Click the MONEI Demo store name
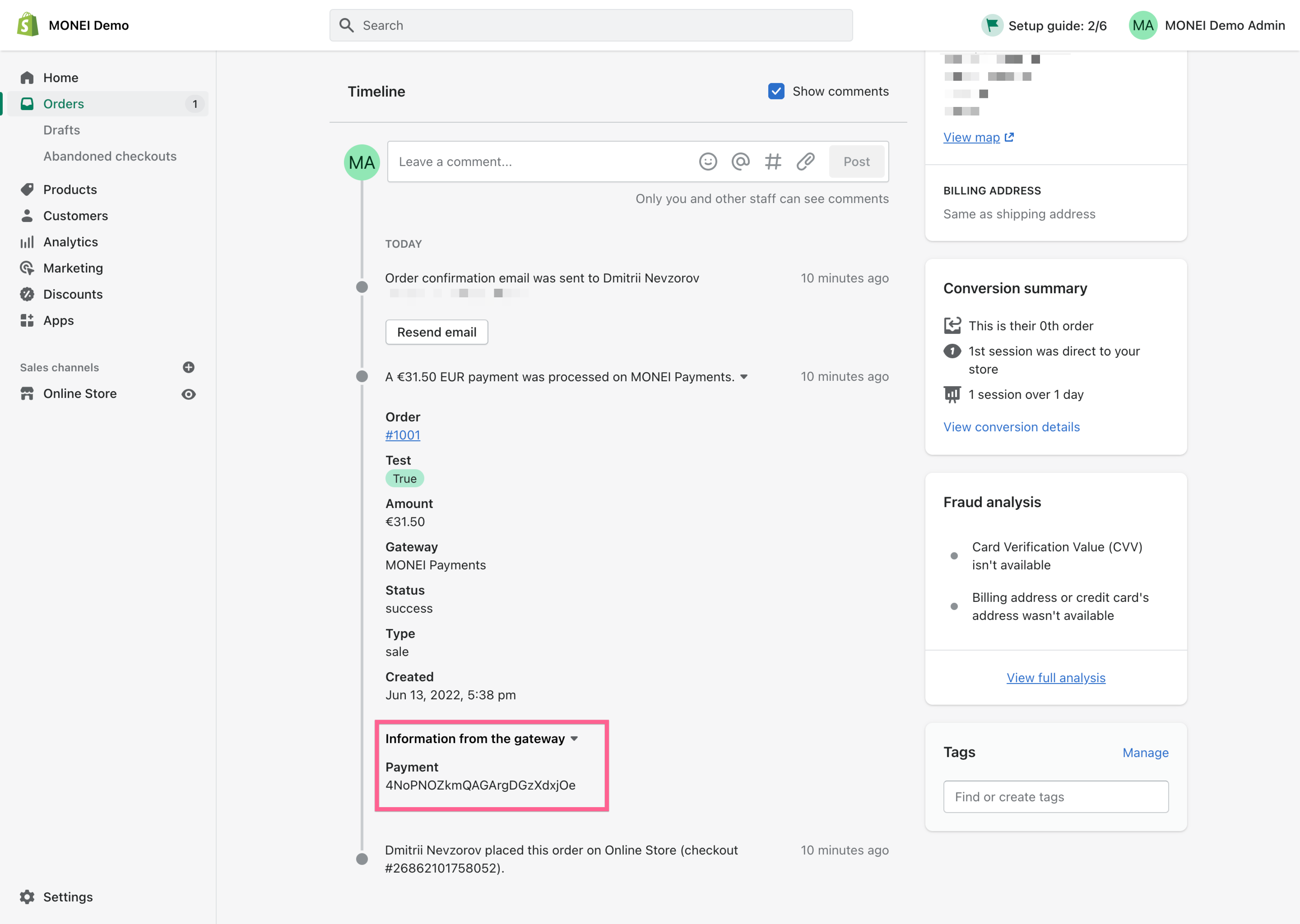Screen dimensions: 1300x924 tap(89, 25)
